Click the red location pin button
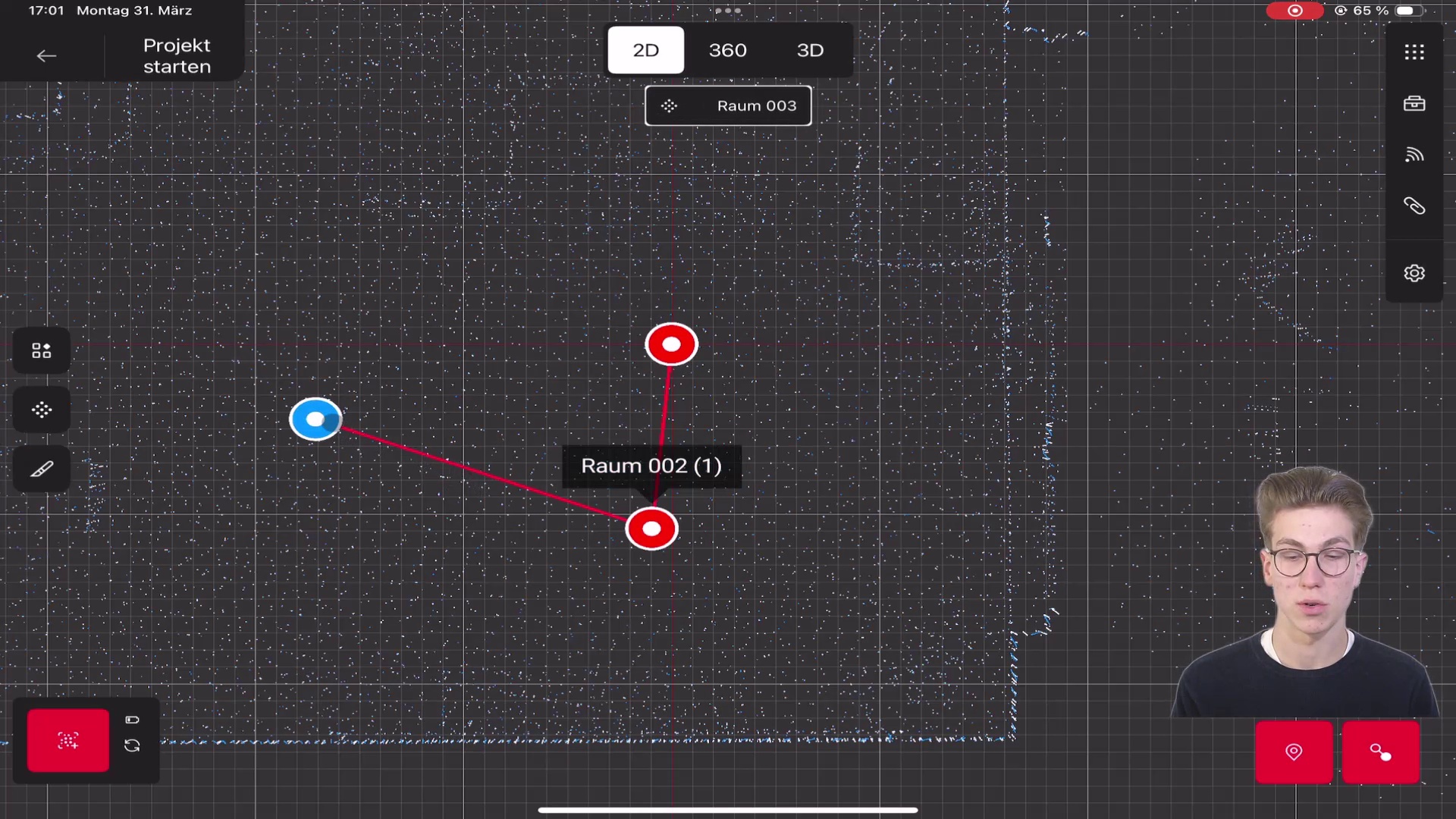The height and width of the screenshot is (819, 1456). 1294,752
